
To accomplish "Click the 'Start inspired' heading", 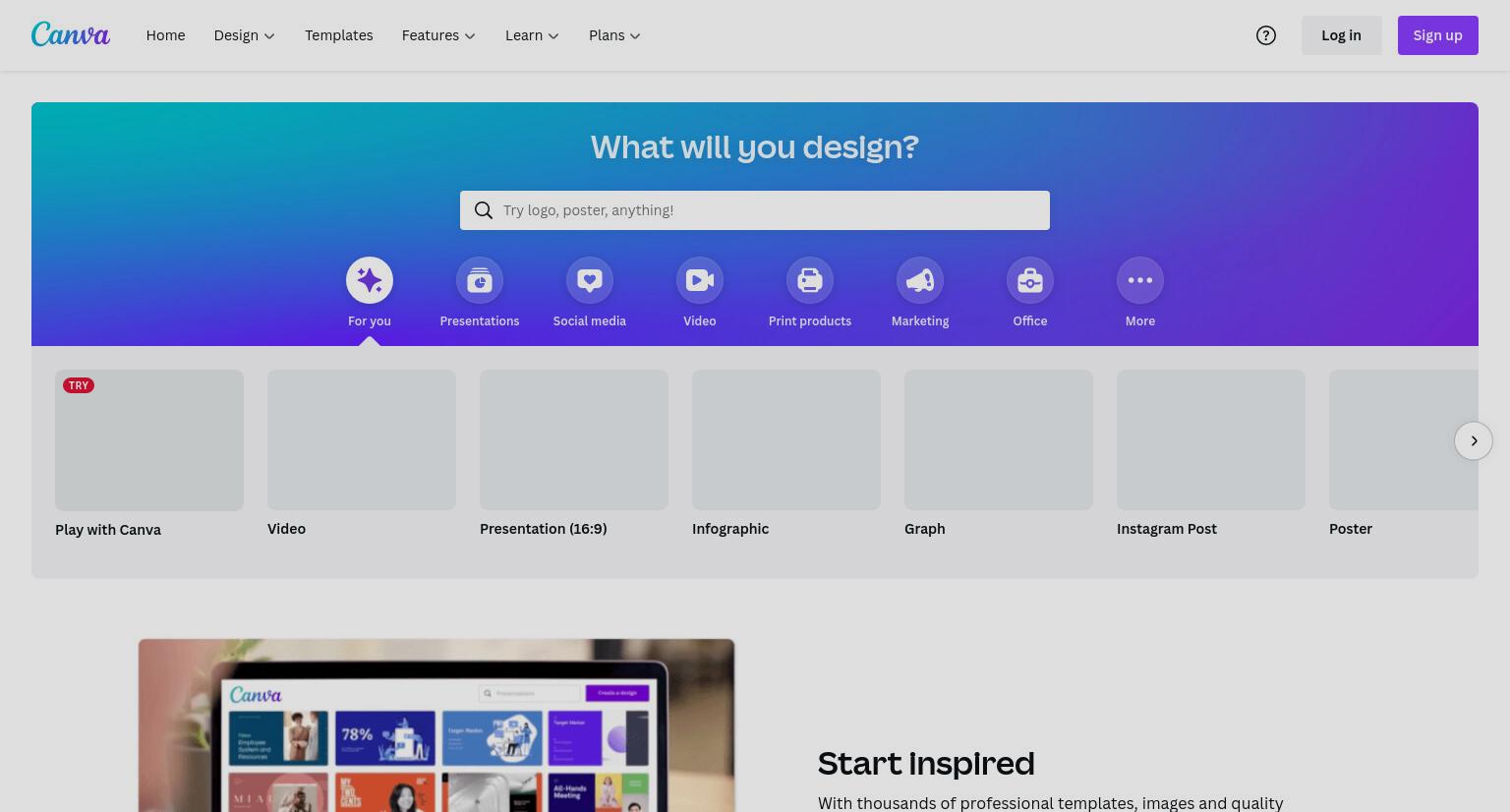I will pos(926,764).
